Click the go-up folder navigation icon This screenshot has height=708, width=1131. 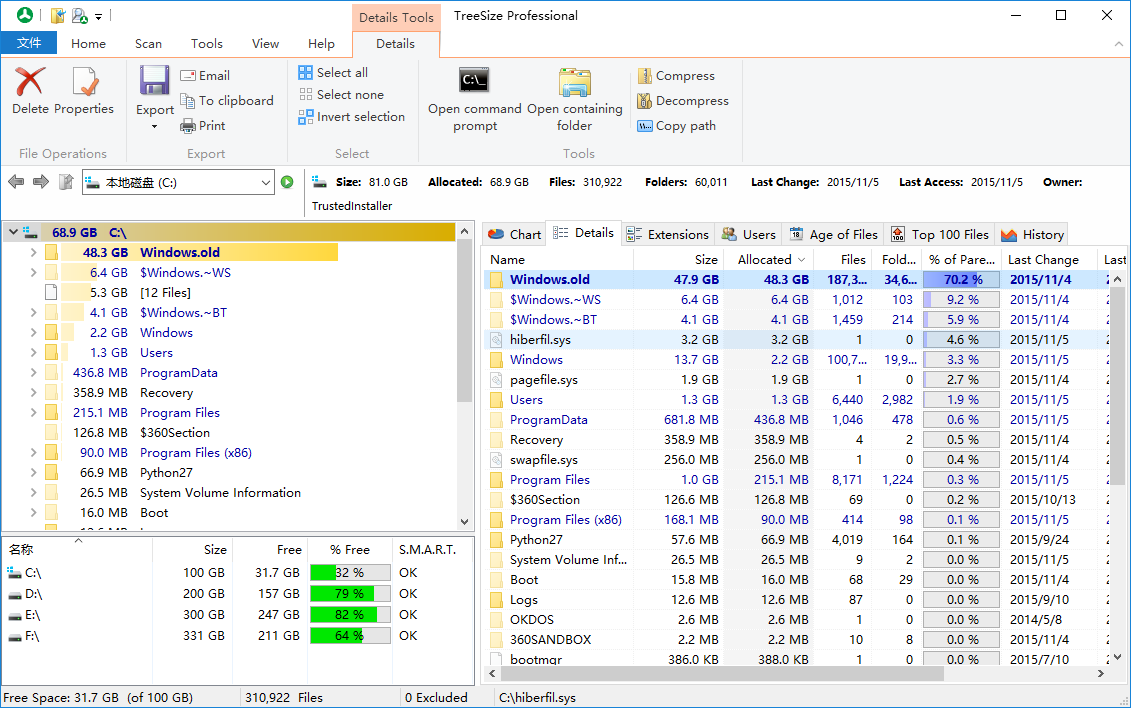click(66, 182)
